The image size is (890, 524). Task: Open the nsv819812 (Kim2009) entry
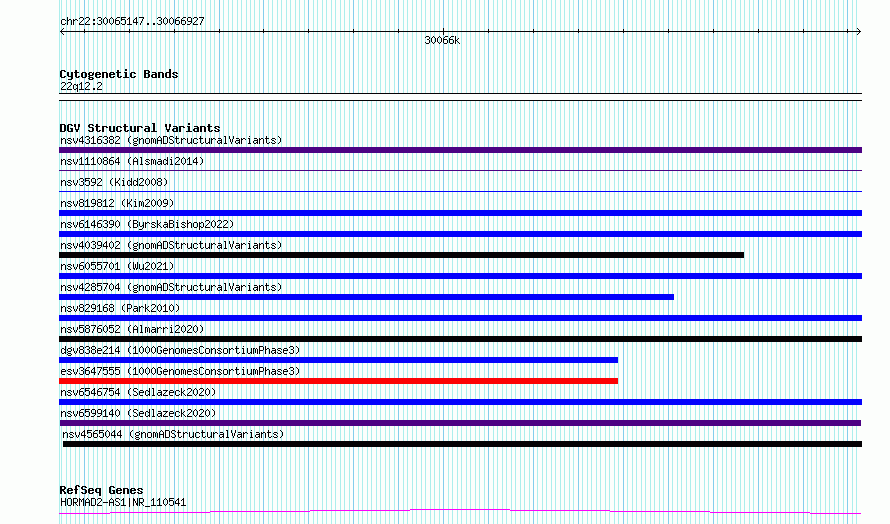tap(117, 203)
